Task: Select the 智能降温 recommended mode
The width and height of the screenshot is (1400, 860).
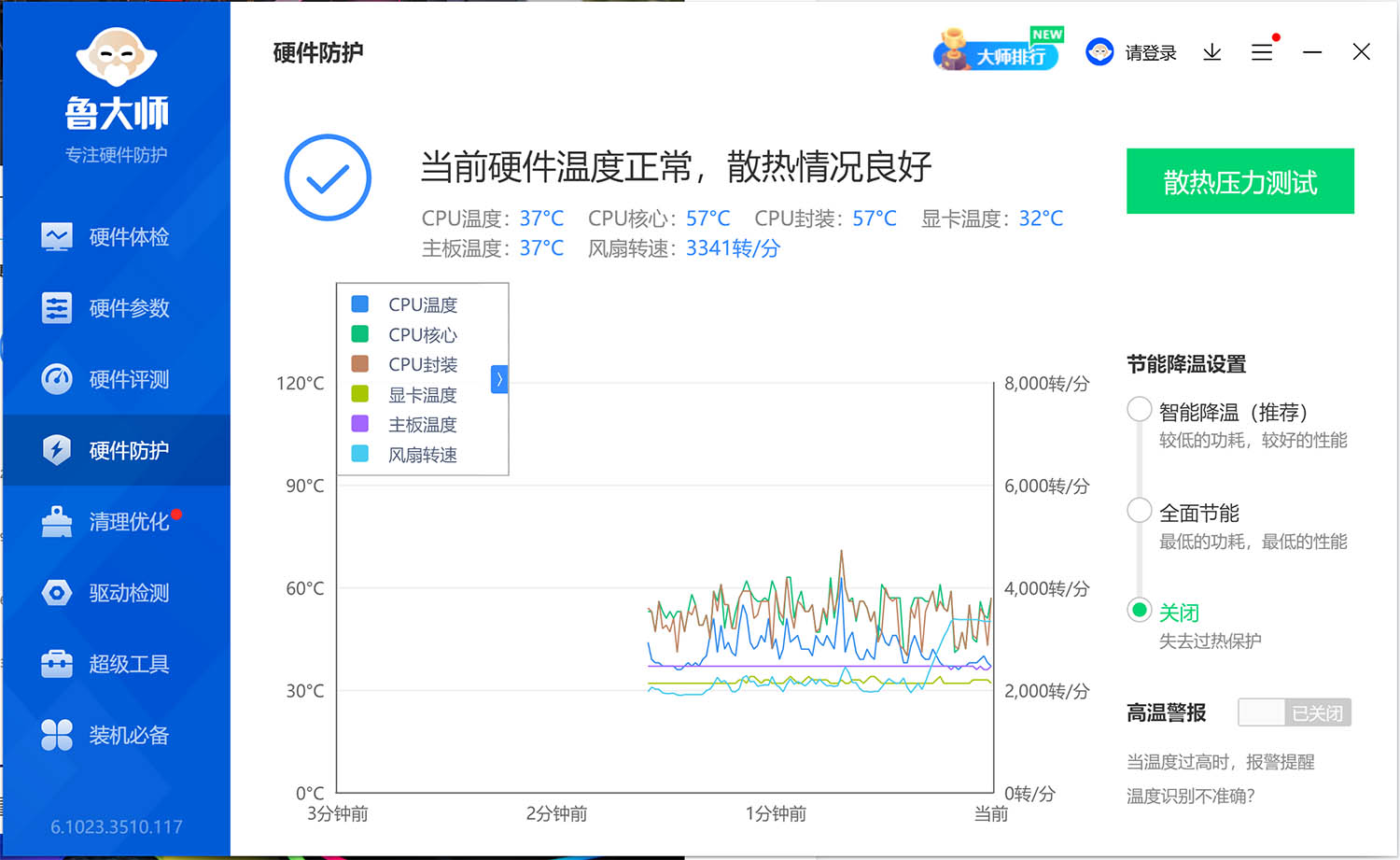Action: [1139, 409]
